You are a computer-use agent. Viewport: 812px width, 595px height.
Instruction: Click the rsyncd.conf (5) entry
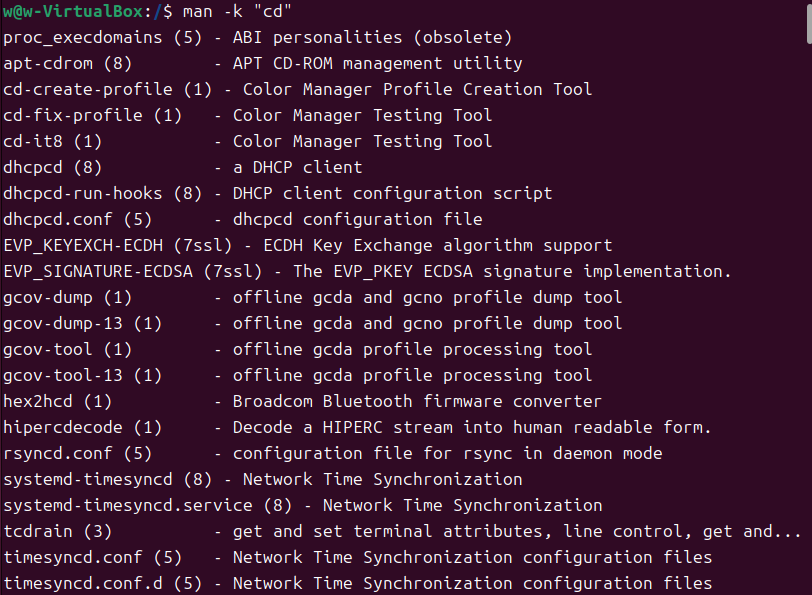click(77, 453)
